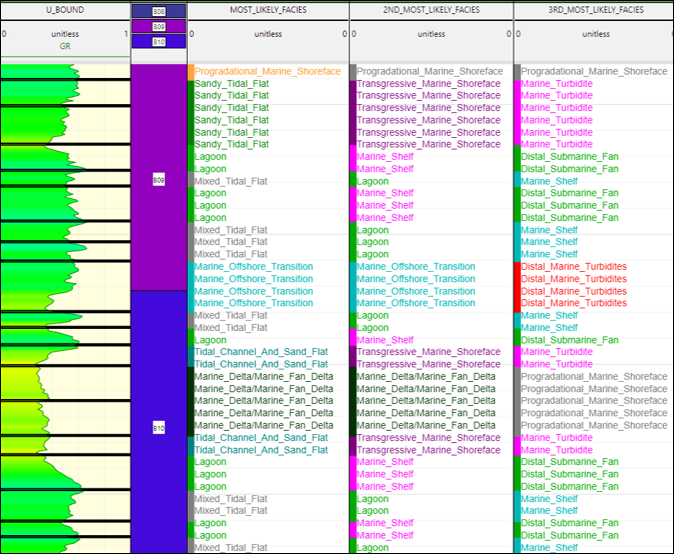Screen dimensions: 674x554
Task: Select the B10 label inside blue zone
Action: [159, 428]
